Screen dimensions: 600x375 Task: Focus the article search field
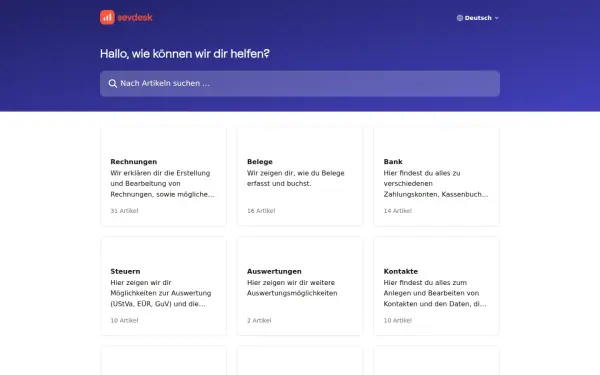coord(300,83)
